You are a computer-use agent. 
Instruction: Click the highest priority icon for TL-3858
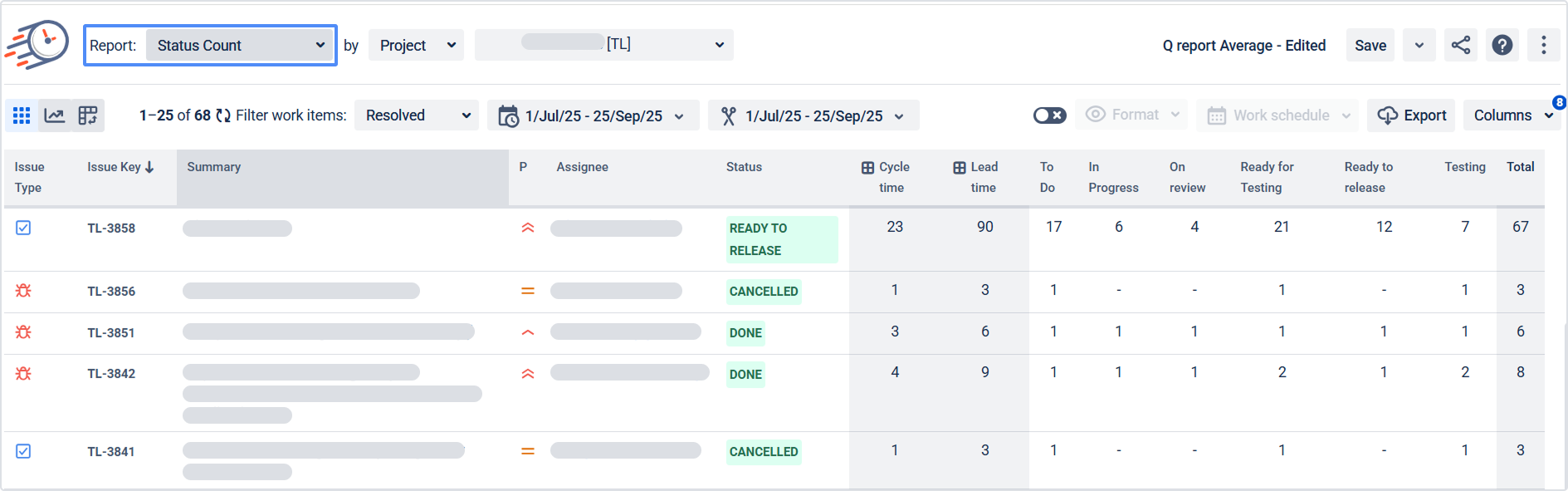pyautogui.click(x=528, y=228)
